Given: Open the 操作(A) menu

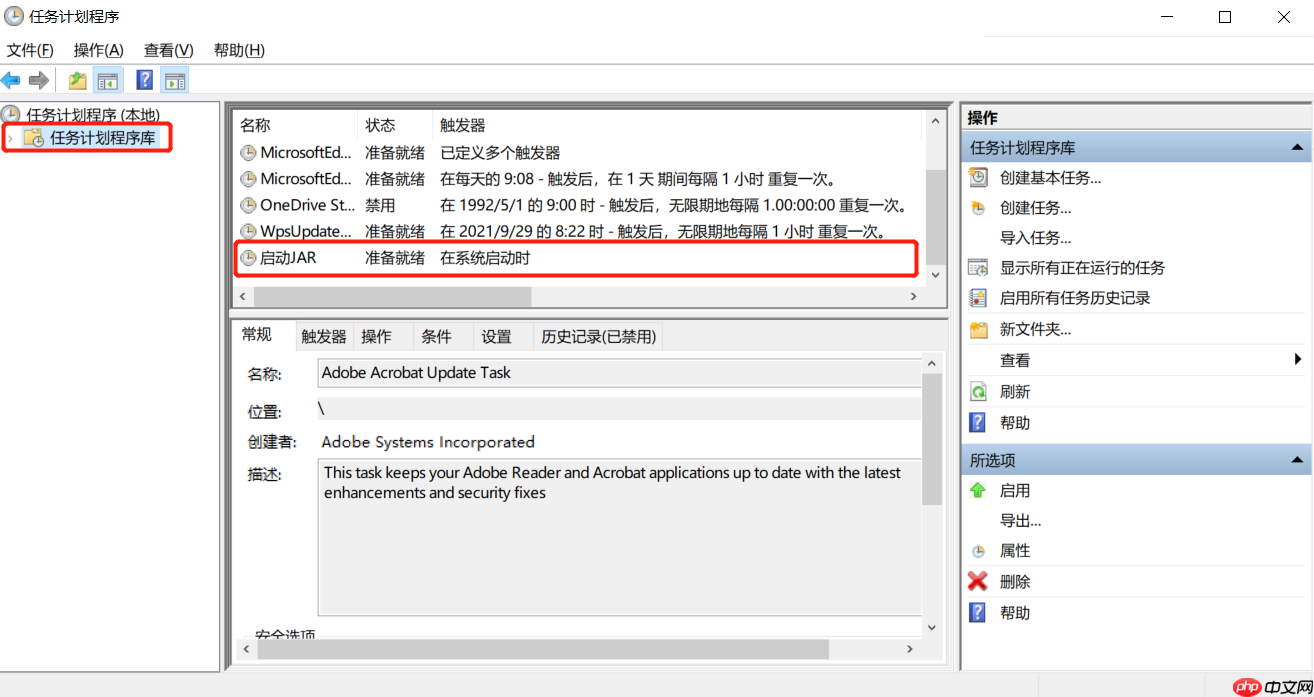Looking at the screenshot, I should click(x=98, y=50).
